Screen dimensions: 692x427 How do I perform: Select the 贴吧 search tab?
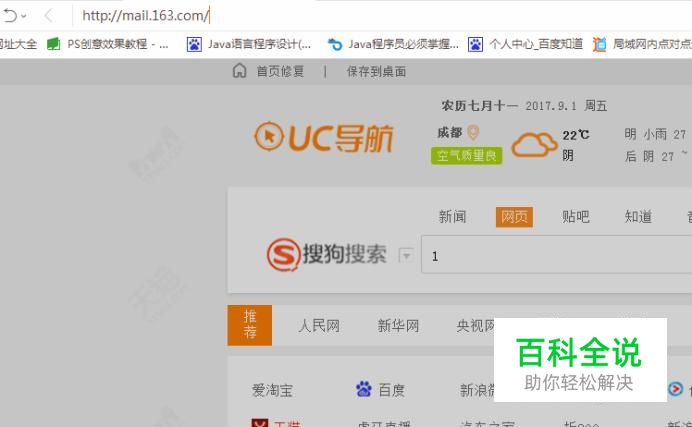coord(576,217)
